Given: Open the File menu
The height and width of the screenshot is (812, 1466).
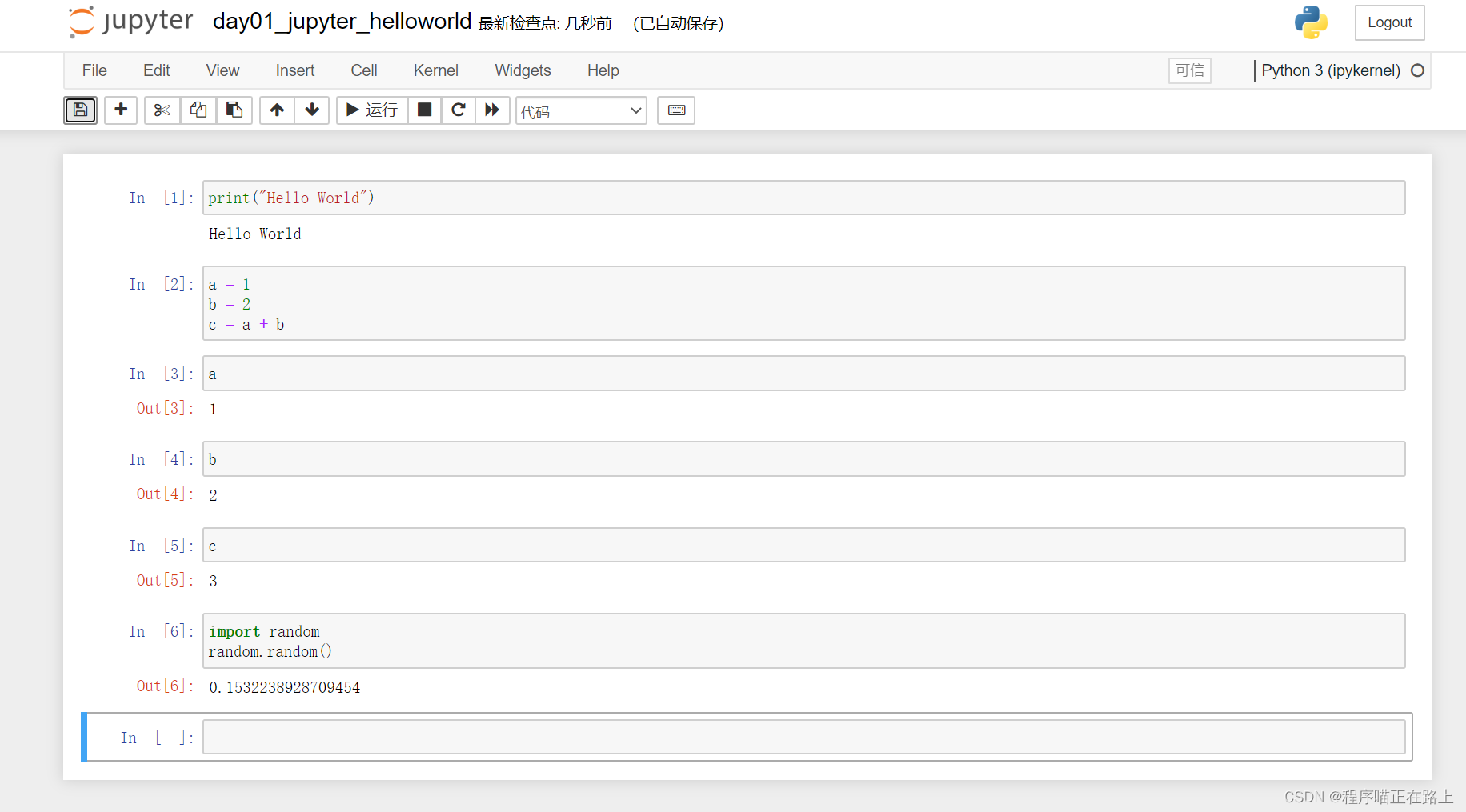Looking at the screenshot, I should tap(94, 70).
